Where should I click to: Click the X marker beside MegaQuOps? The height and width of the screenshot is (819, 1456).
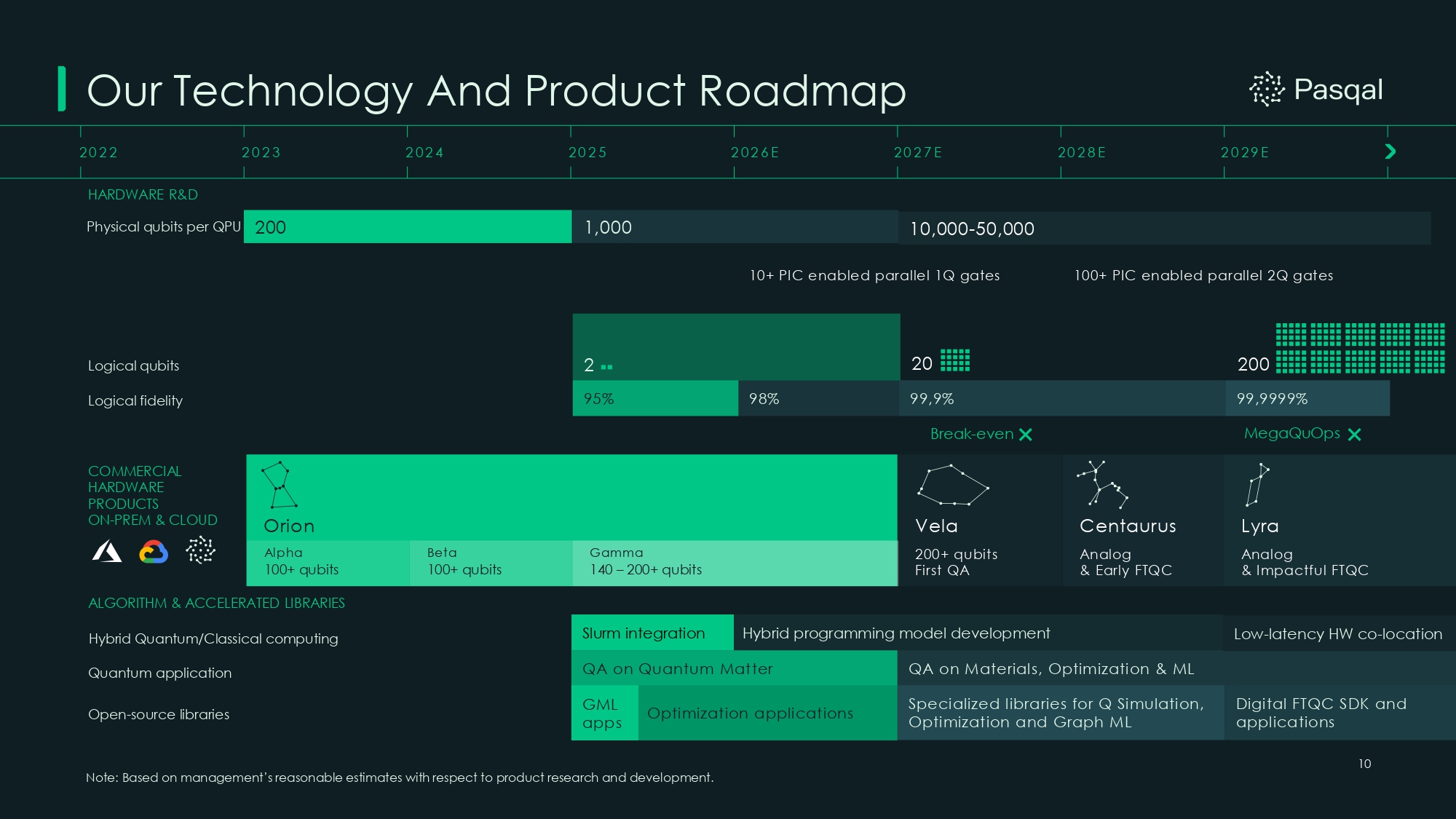pyautogui.click(x=1354, y=435)
